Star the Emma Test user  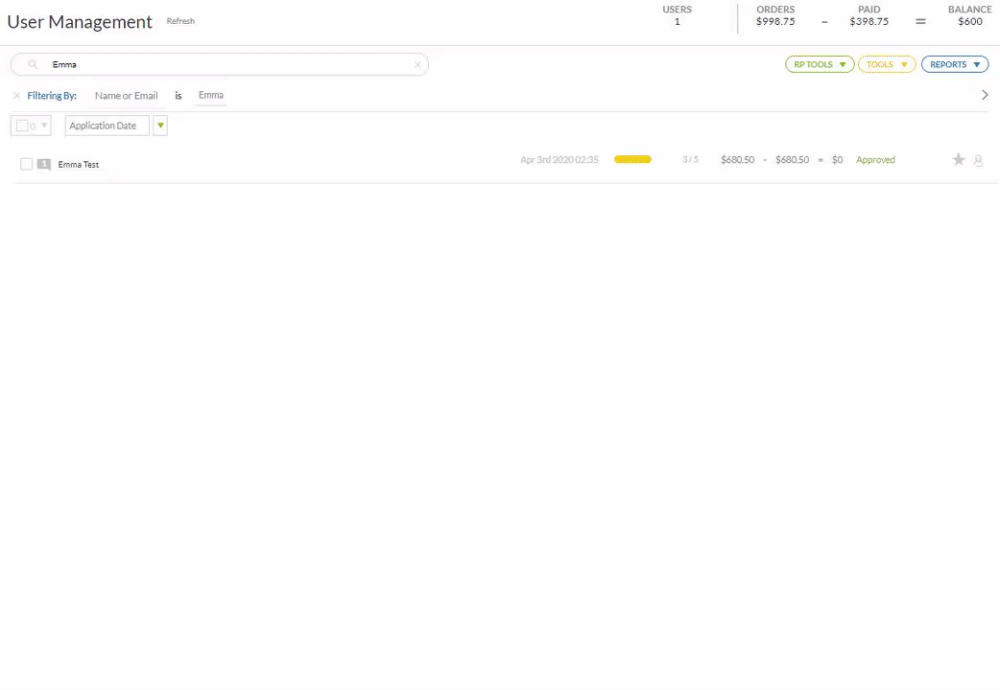tap(958, 160)
